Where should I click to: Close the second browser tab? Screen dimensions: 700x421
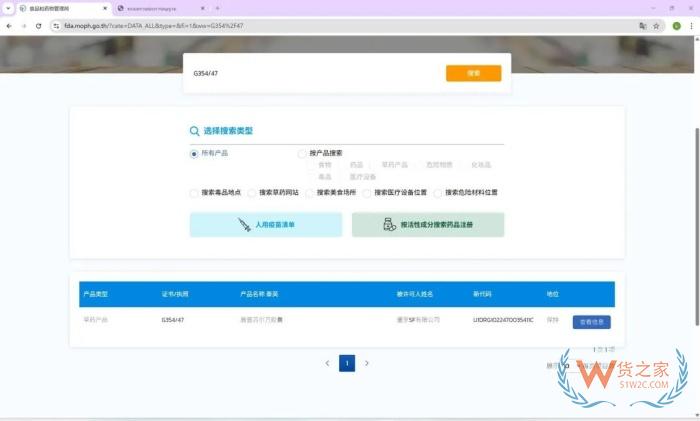click(x=203, y=8)
